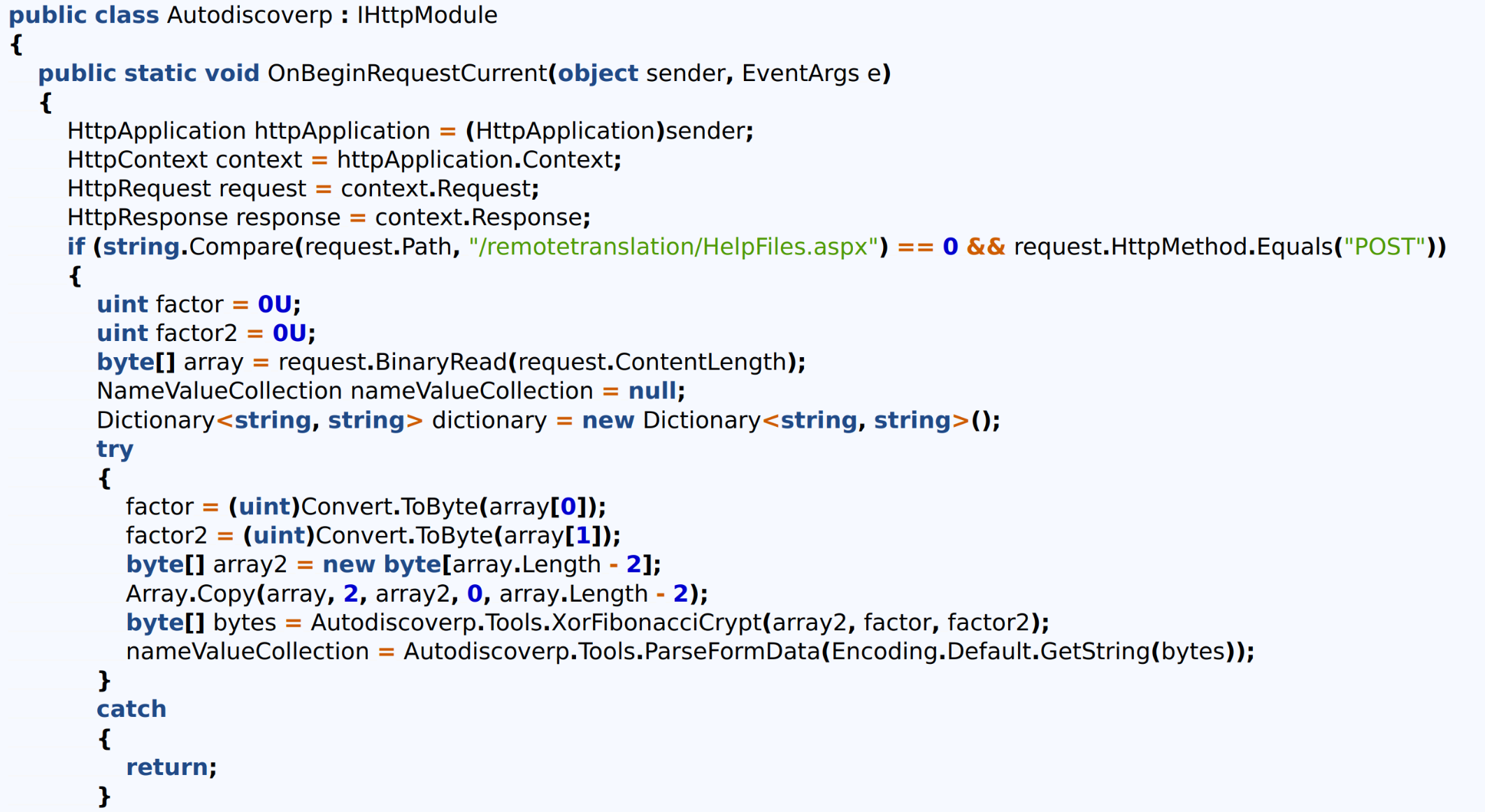Click the null keyword
This screenshot has height=812, width=1485.
652,391
